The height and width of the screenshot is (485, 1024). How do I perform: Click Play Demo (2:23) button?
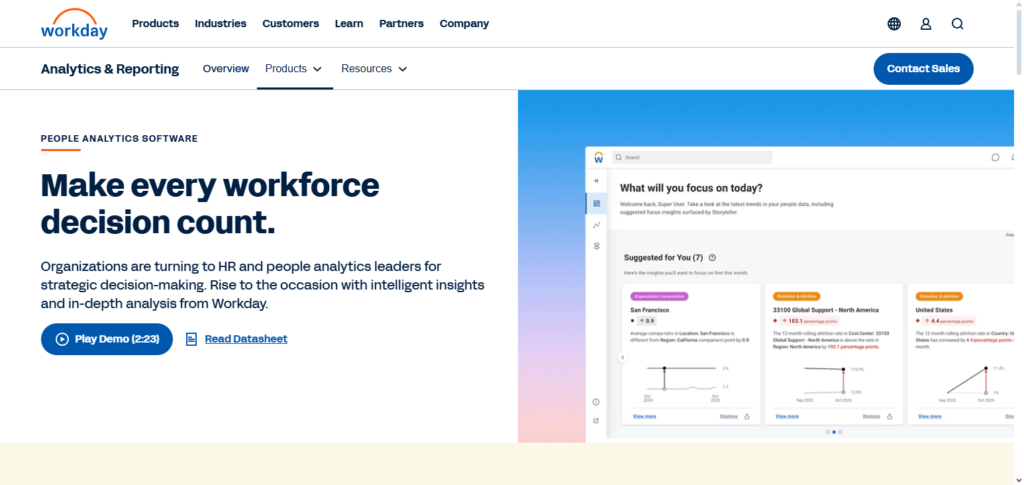point(107,339)
